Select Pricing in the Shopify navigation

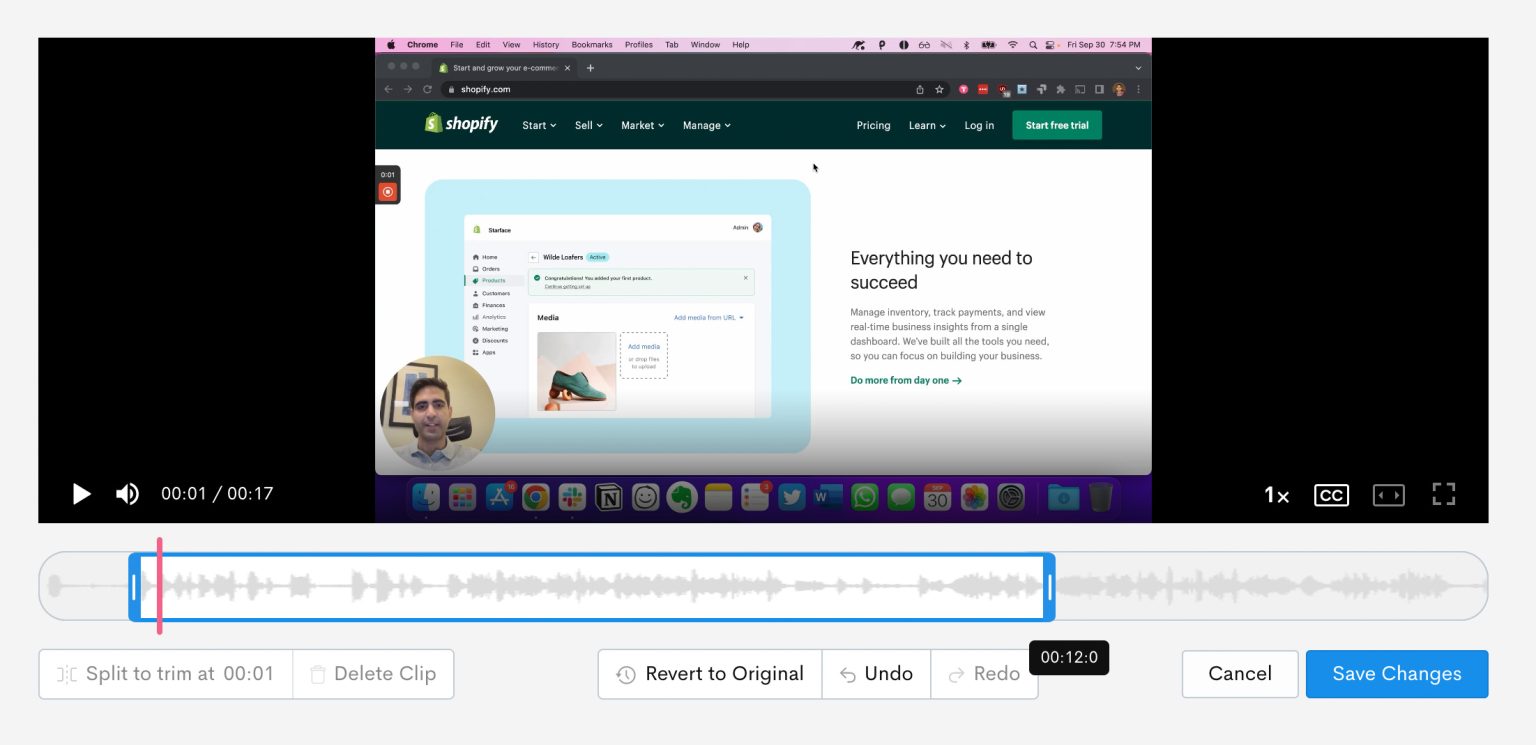coord(872,125)
